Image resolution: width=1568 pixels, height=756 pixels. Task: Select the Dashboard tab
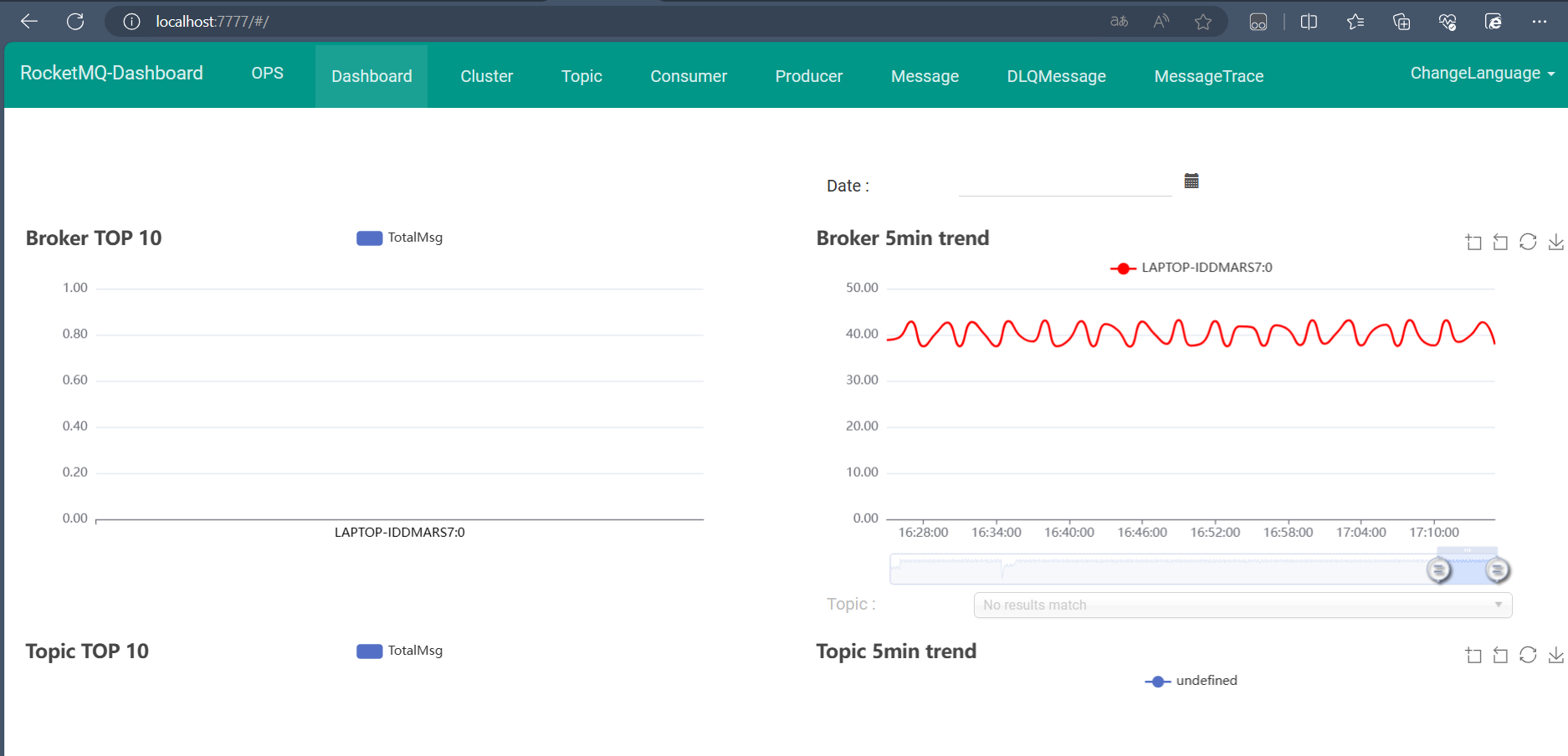372,76
